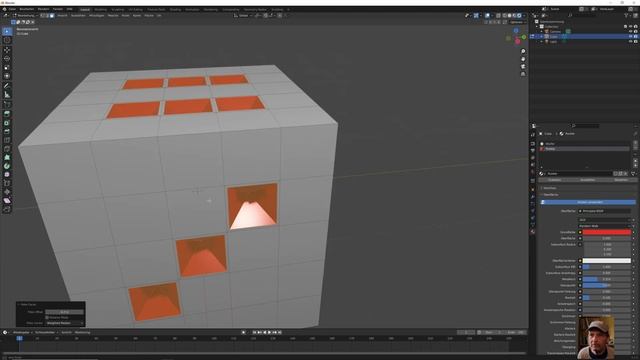This screenshot has width=640, height=360.
Task: Select the Extrude Region tool
Action: pyautogui.click(x=7, y=114)
